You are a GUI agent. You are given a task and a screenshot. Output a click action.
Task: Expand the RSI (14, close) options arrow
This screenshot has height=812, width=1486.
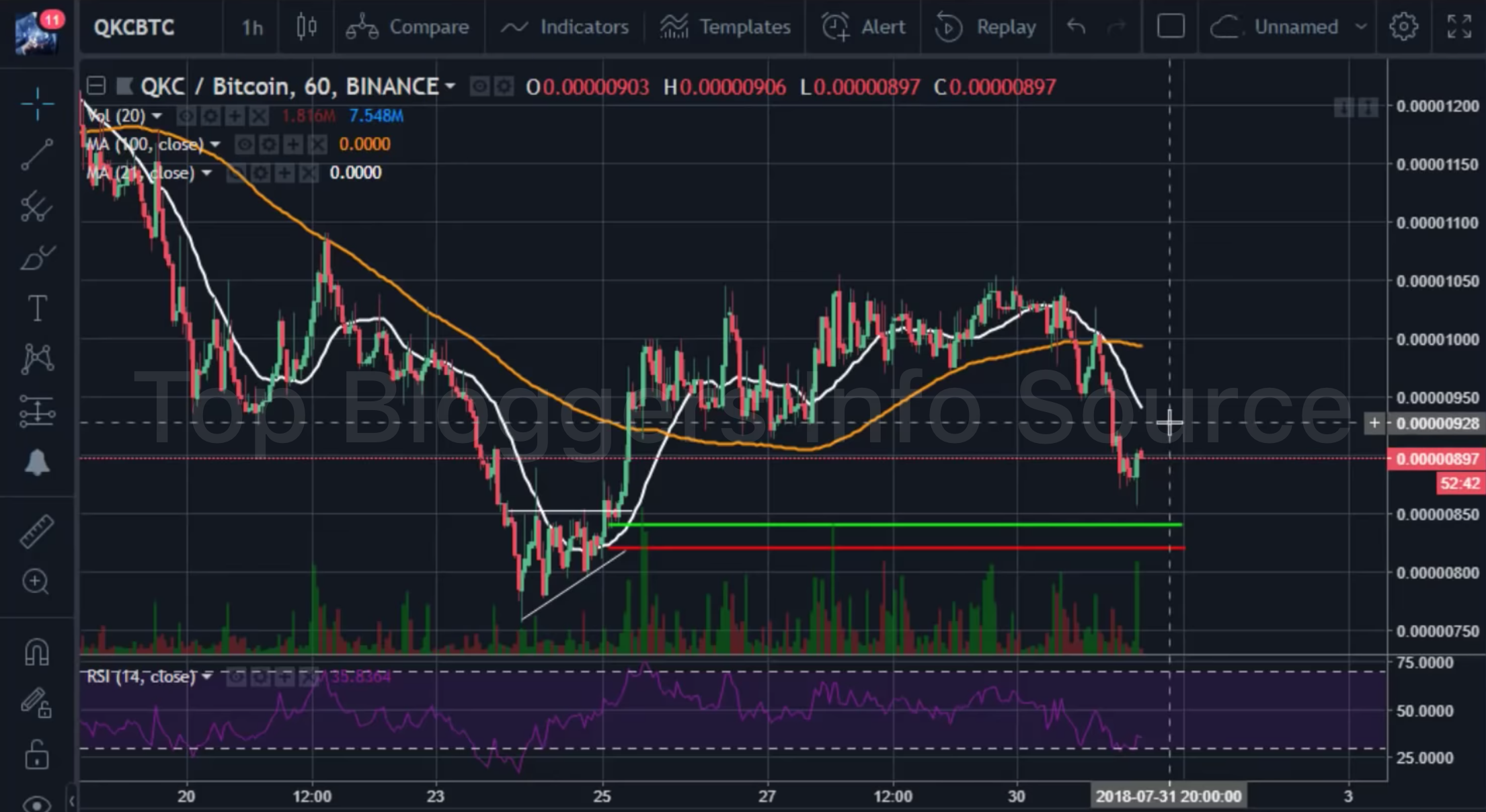(207, 676)
